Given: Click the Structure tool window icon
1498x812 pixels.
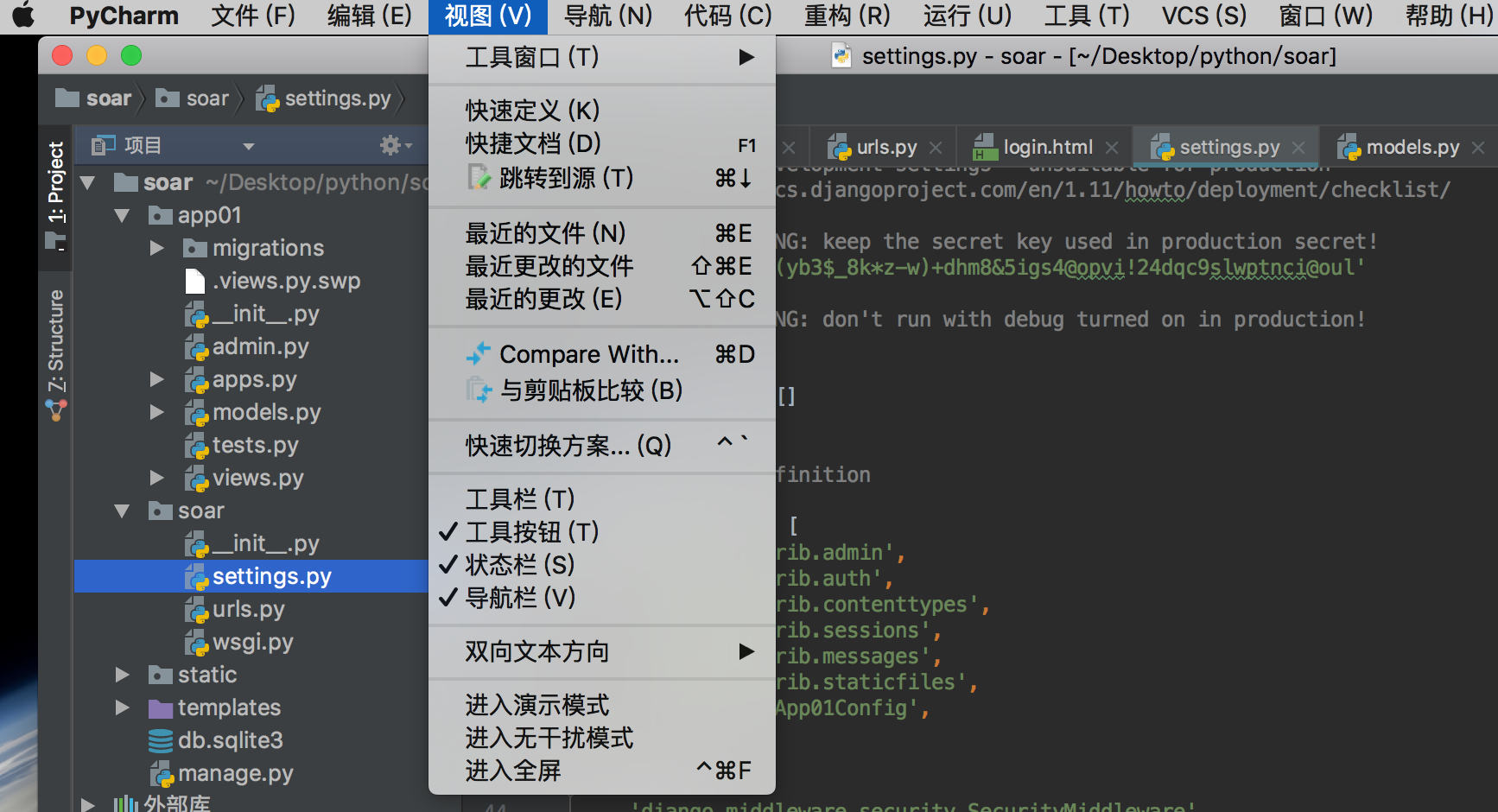Looking at the screenshot, I should point(56,411).
